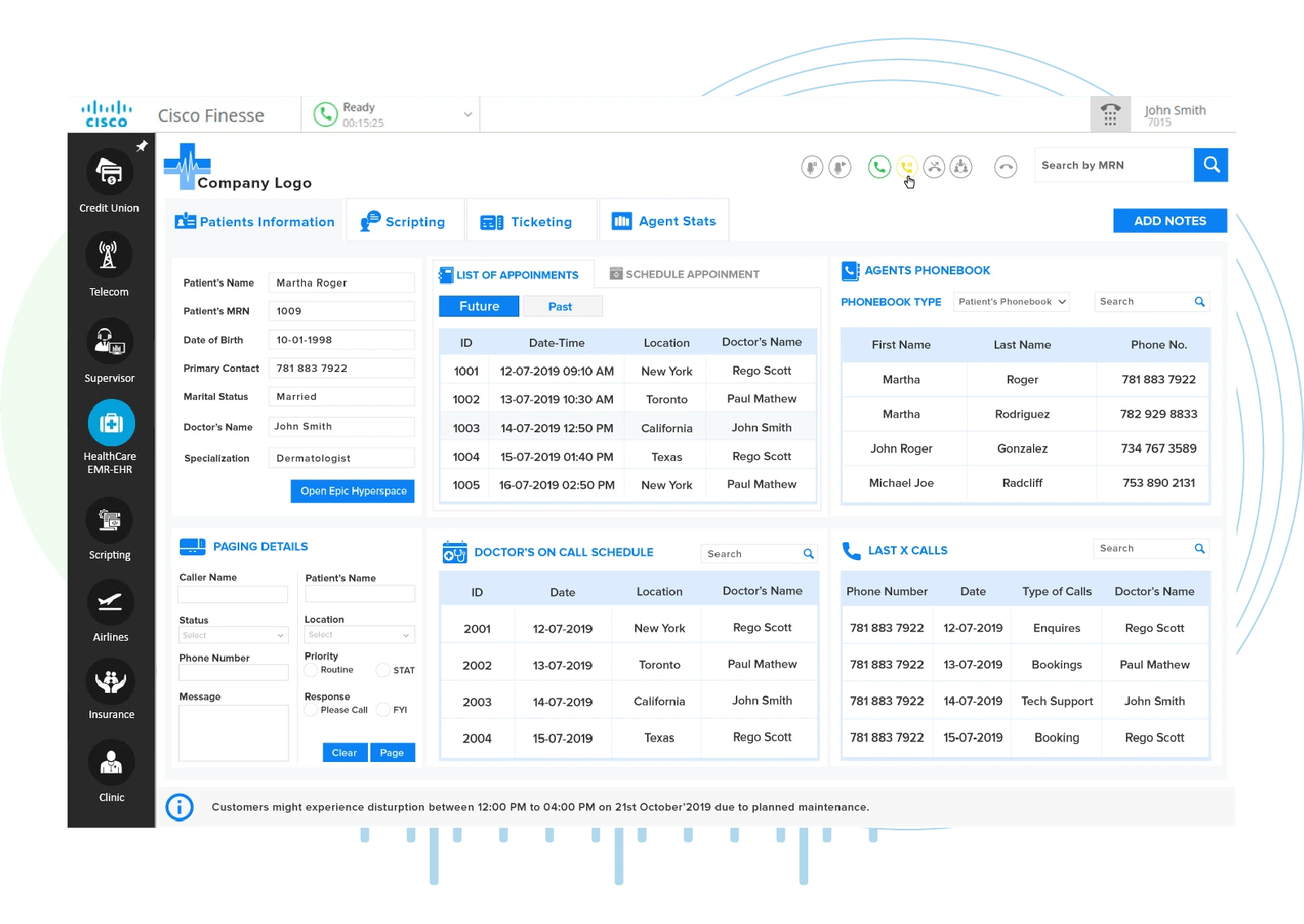Click the resume recording microphone icon
The height and width of the screenshot is (924, 1304).
pos(839,167)
